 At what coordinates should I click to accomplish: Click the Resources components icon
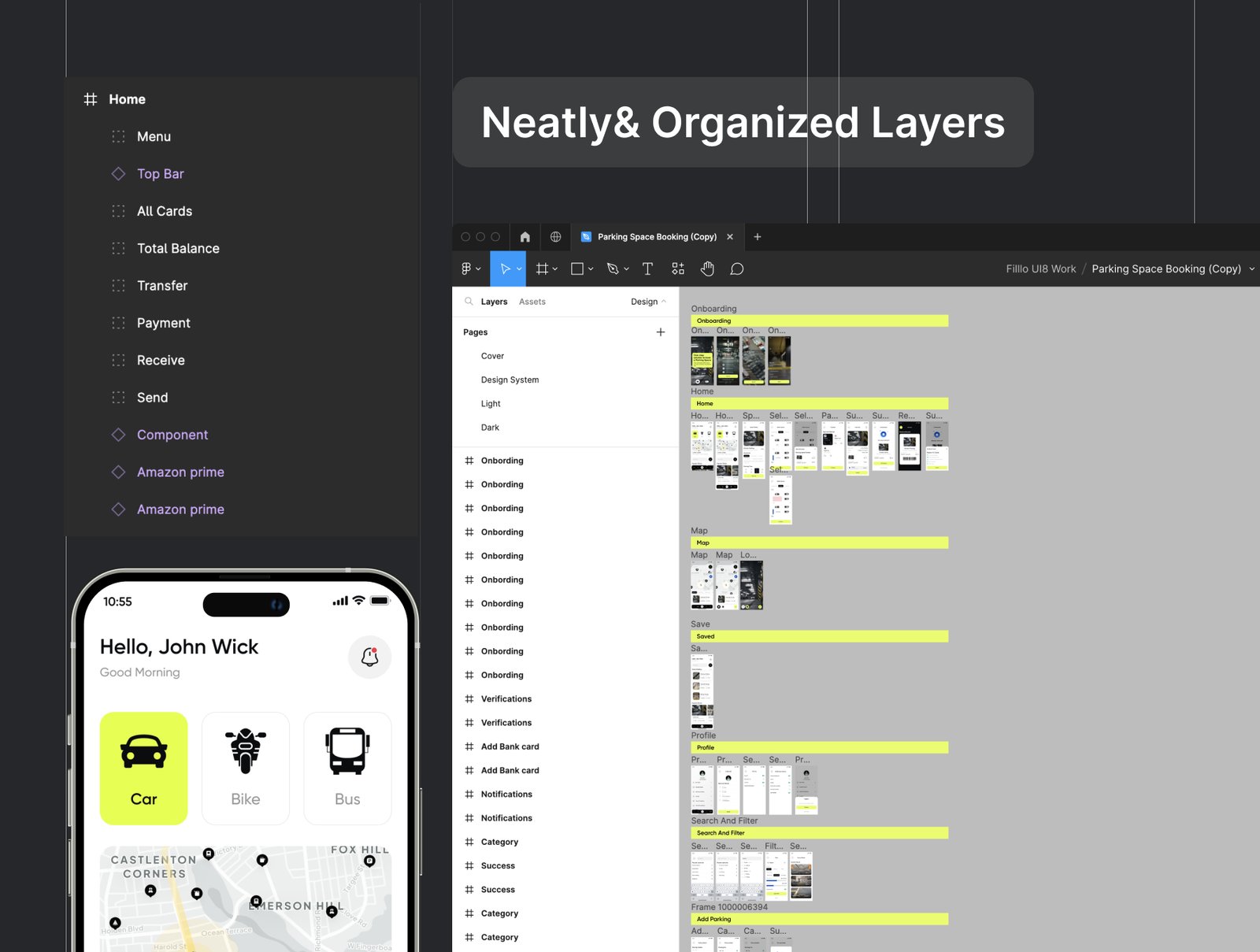click(678, 269)
